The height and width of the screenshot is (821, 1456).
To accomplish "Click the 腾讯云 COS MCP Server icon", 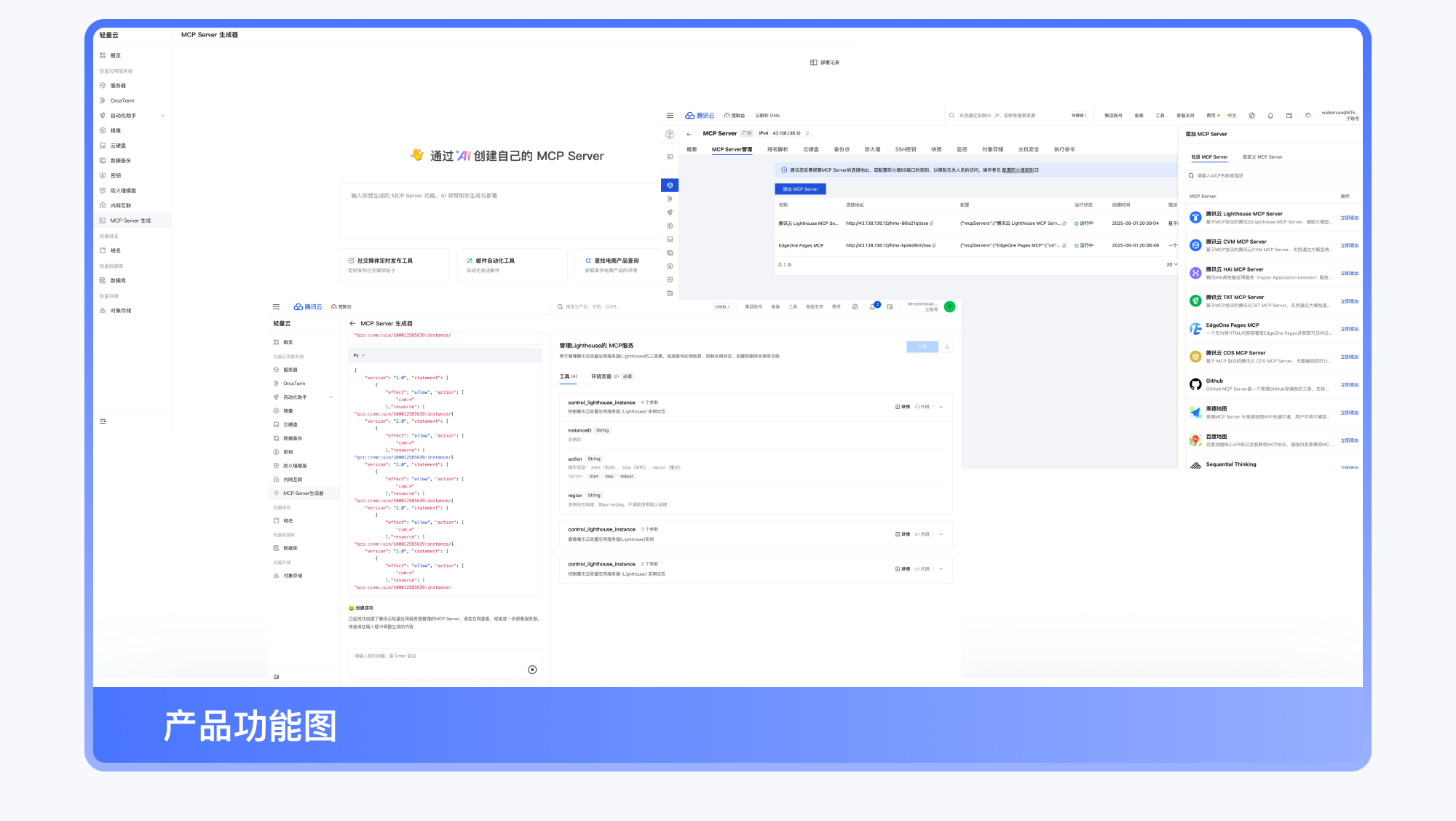I will point(1195,357).
